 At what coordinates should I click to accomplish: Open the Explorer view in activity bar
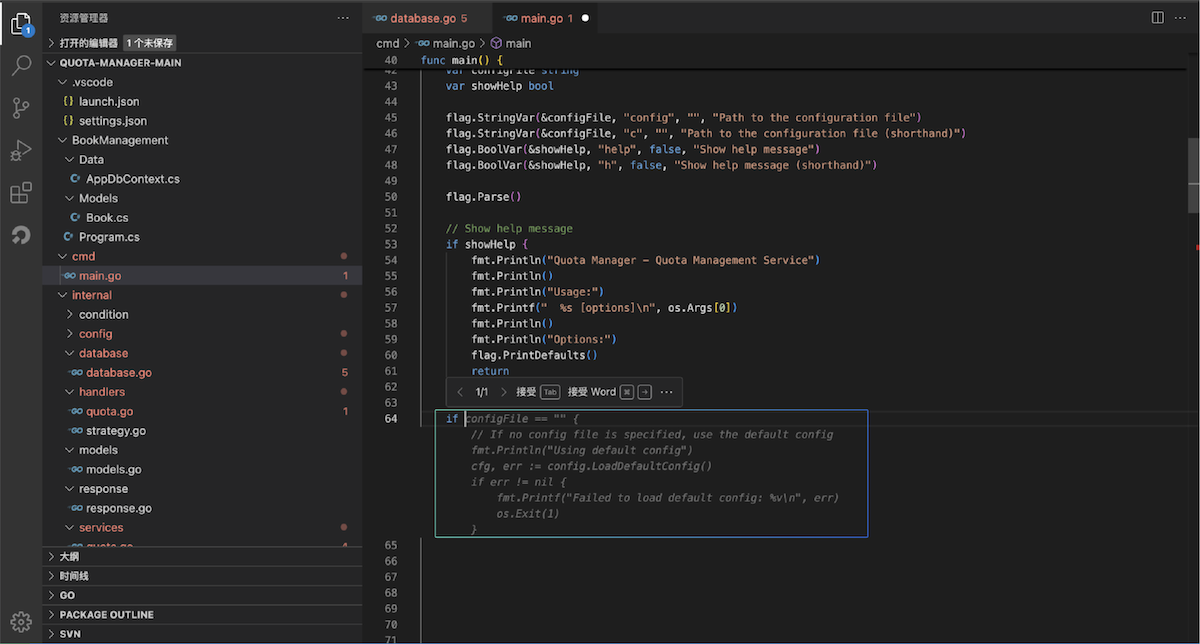coord(21,24)
